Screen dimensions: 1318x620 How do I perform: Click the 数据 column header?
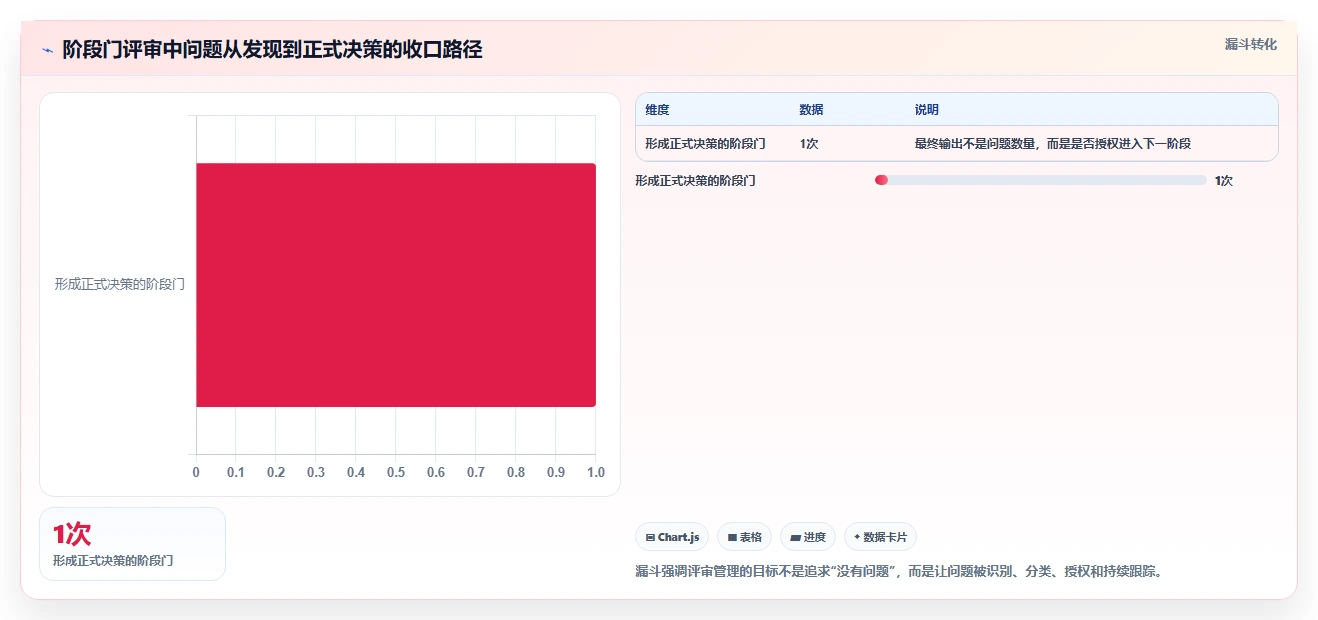811,110
